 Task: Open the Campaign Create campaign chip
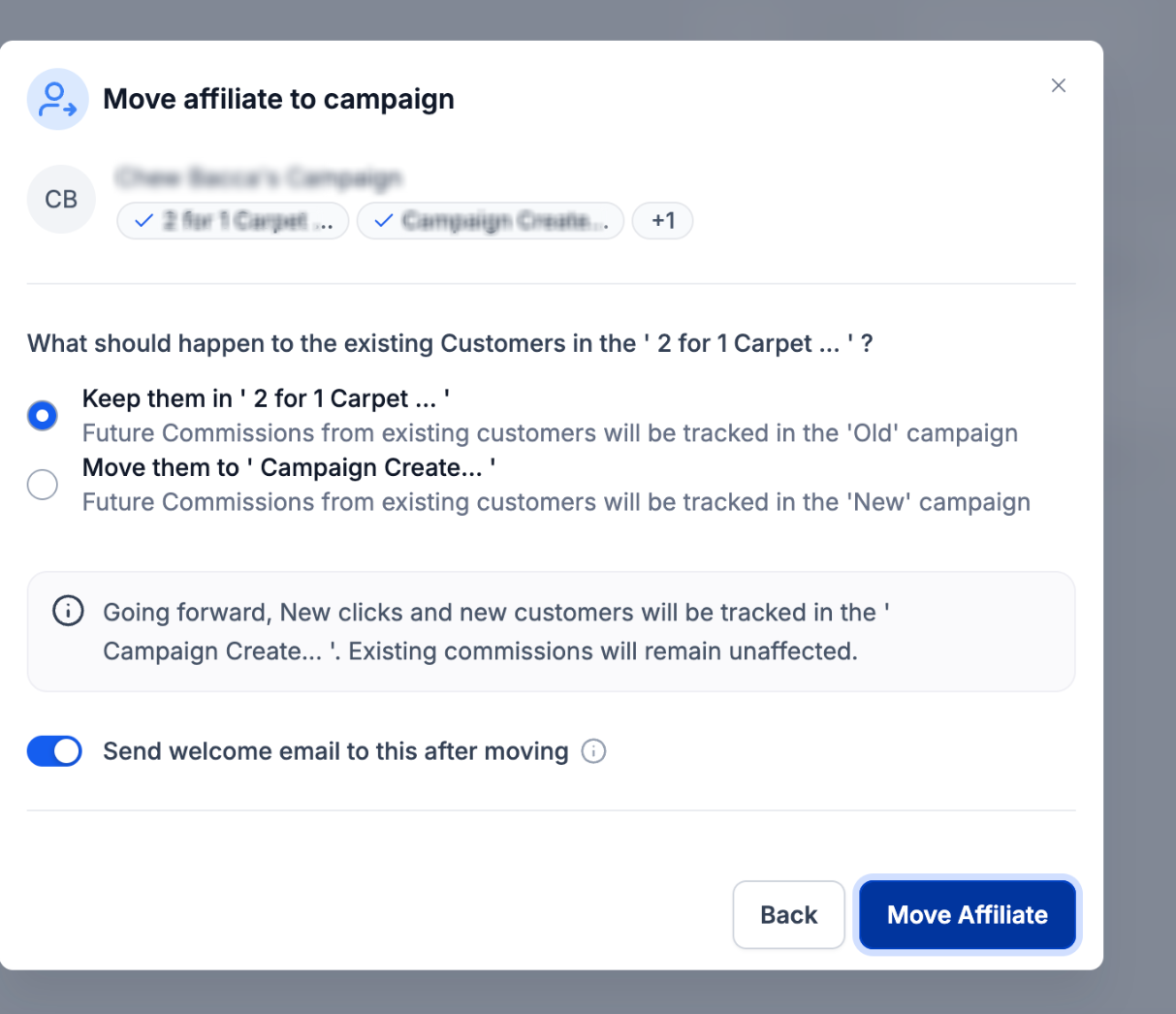pyautogui.click(x=491, y=221)
